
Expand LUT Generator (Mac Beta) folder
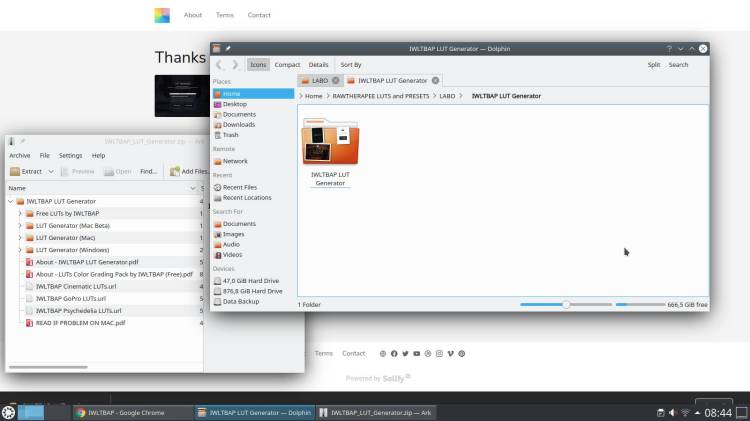click(20, 226)
